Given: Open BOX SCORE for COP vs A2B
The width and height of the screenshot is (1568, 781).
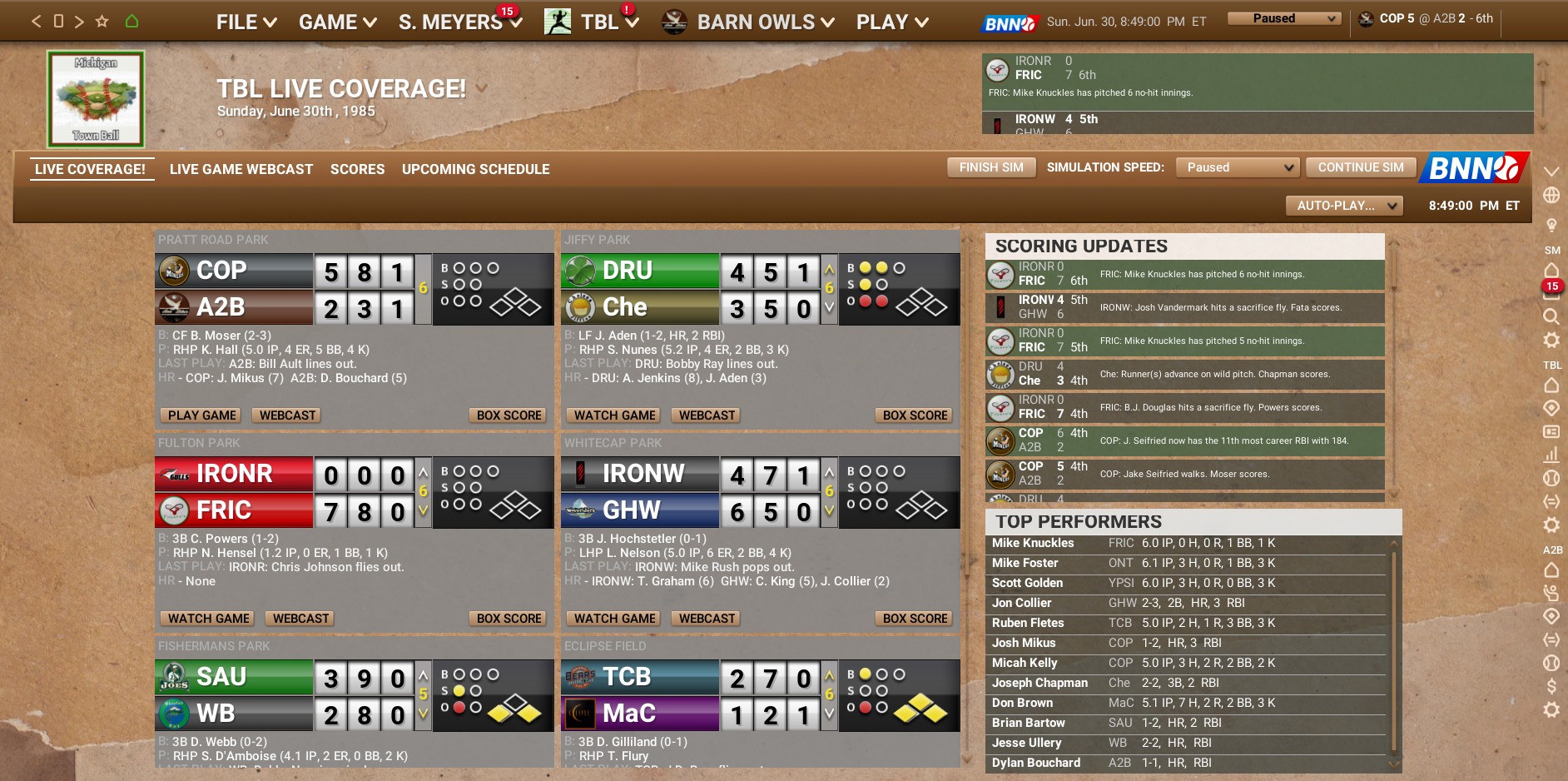Looking at the screenshot, I should (509, 415).
